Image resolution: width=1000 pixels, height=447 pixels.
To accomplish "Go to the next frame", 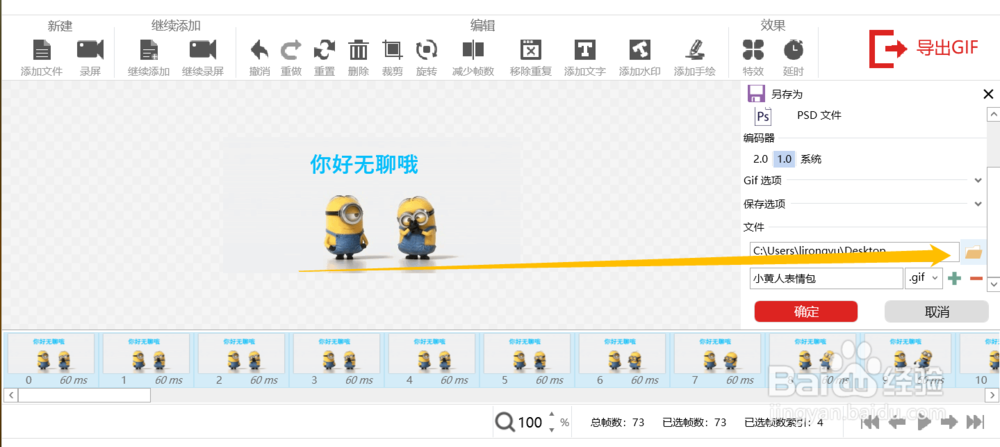I will 950,422.
